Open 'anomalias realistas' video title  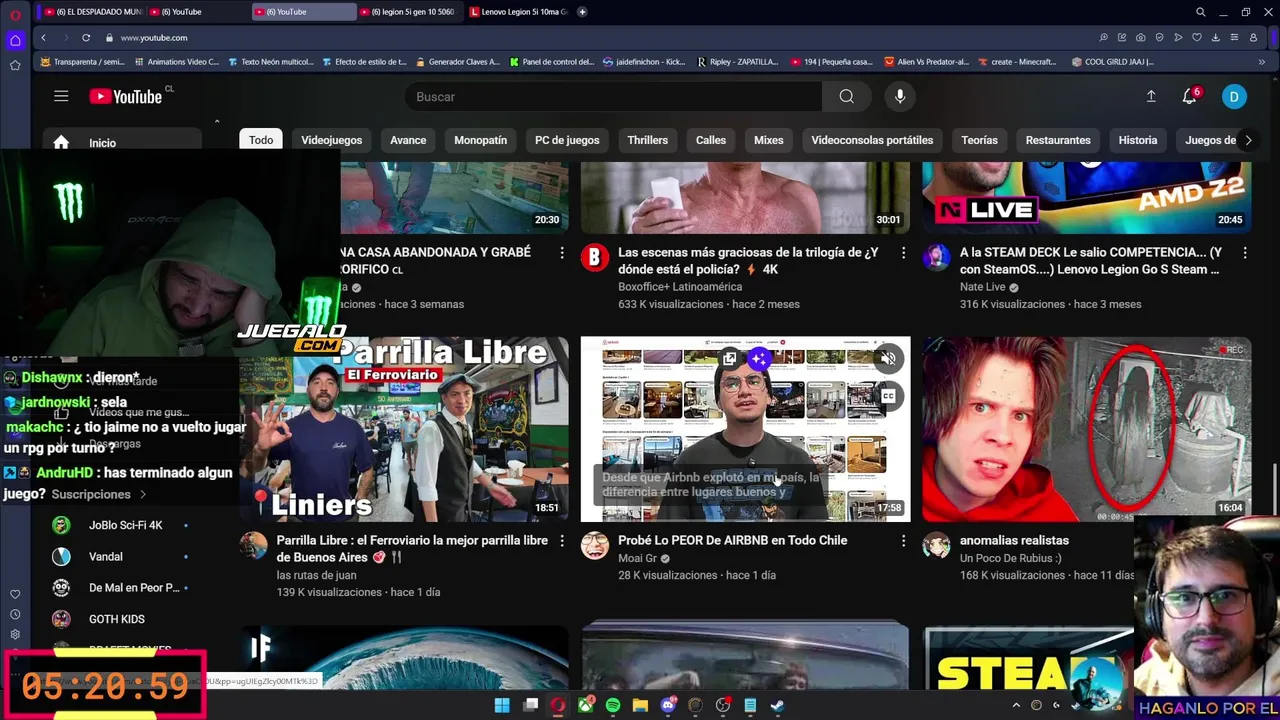point(1014,540)
